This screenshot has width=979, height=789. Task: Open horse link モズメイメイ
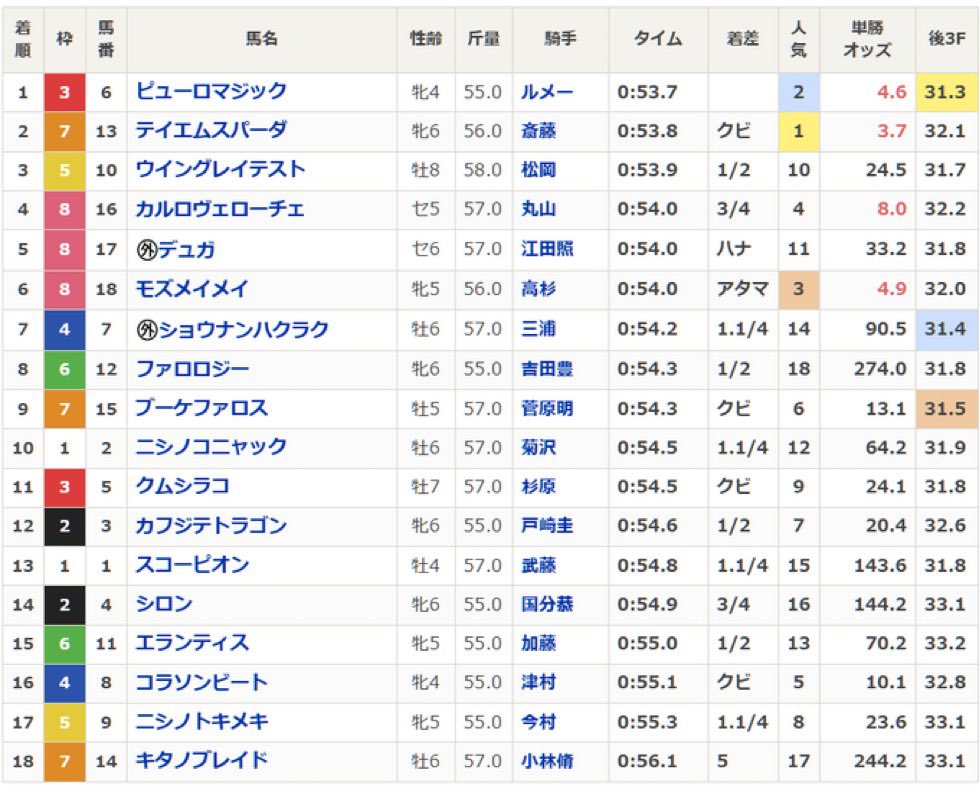pyautogui.click(x=192, y=289)
